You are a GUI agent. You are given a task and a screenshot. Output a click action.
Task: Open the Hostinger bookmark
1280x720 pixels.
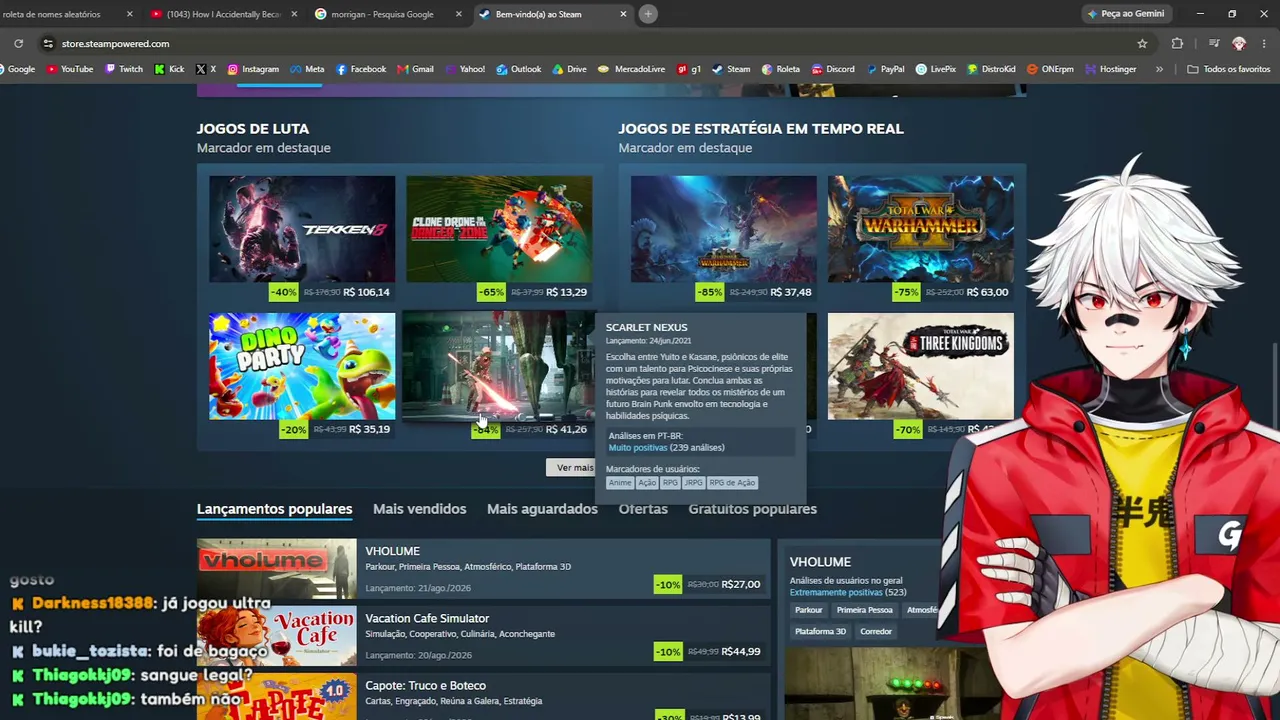pos(1110,69)
